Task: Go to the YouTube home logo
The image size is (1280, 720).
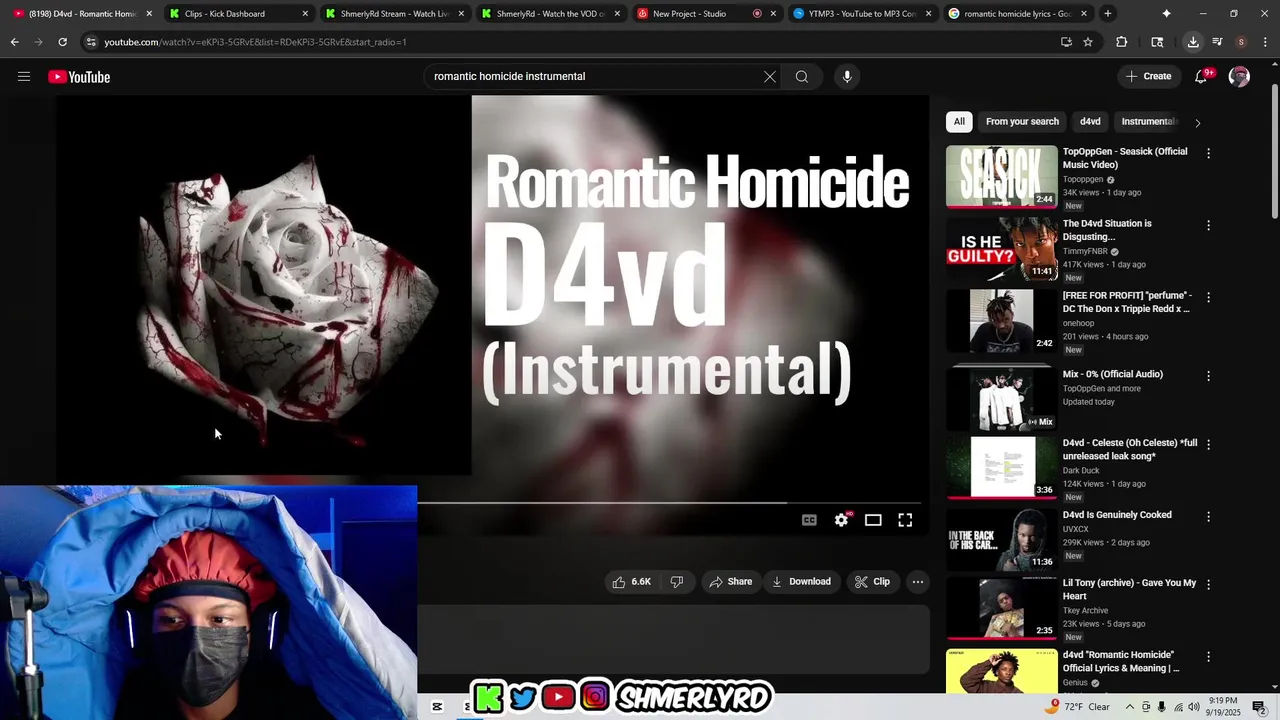Action: [79, 77]
